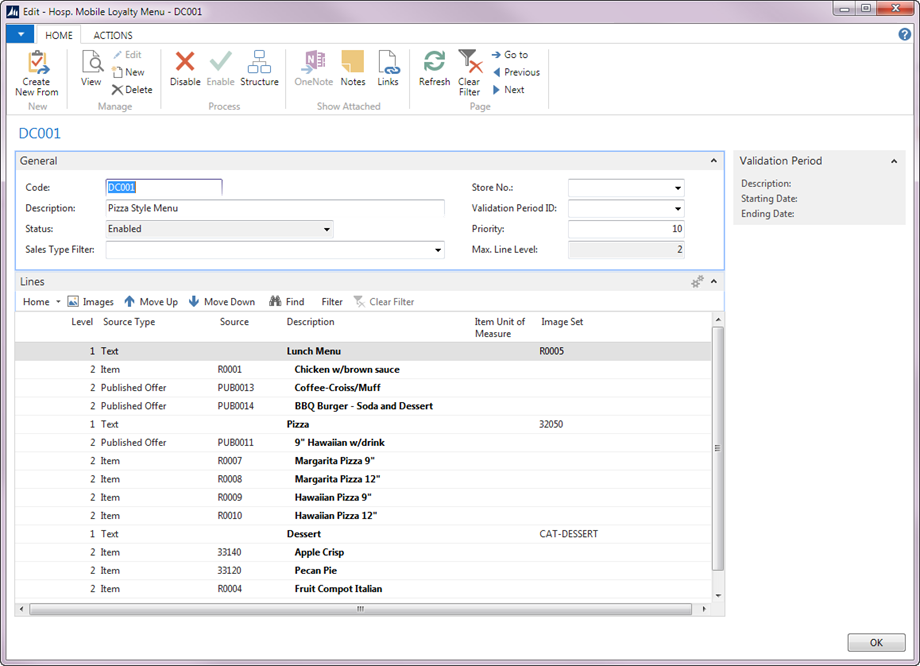The height and width of the screenshot is (666, 920).
Task: Open Validation Period ID dropdown
Action: [677, 209]
